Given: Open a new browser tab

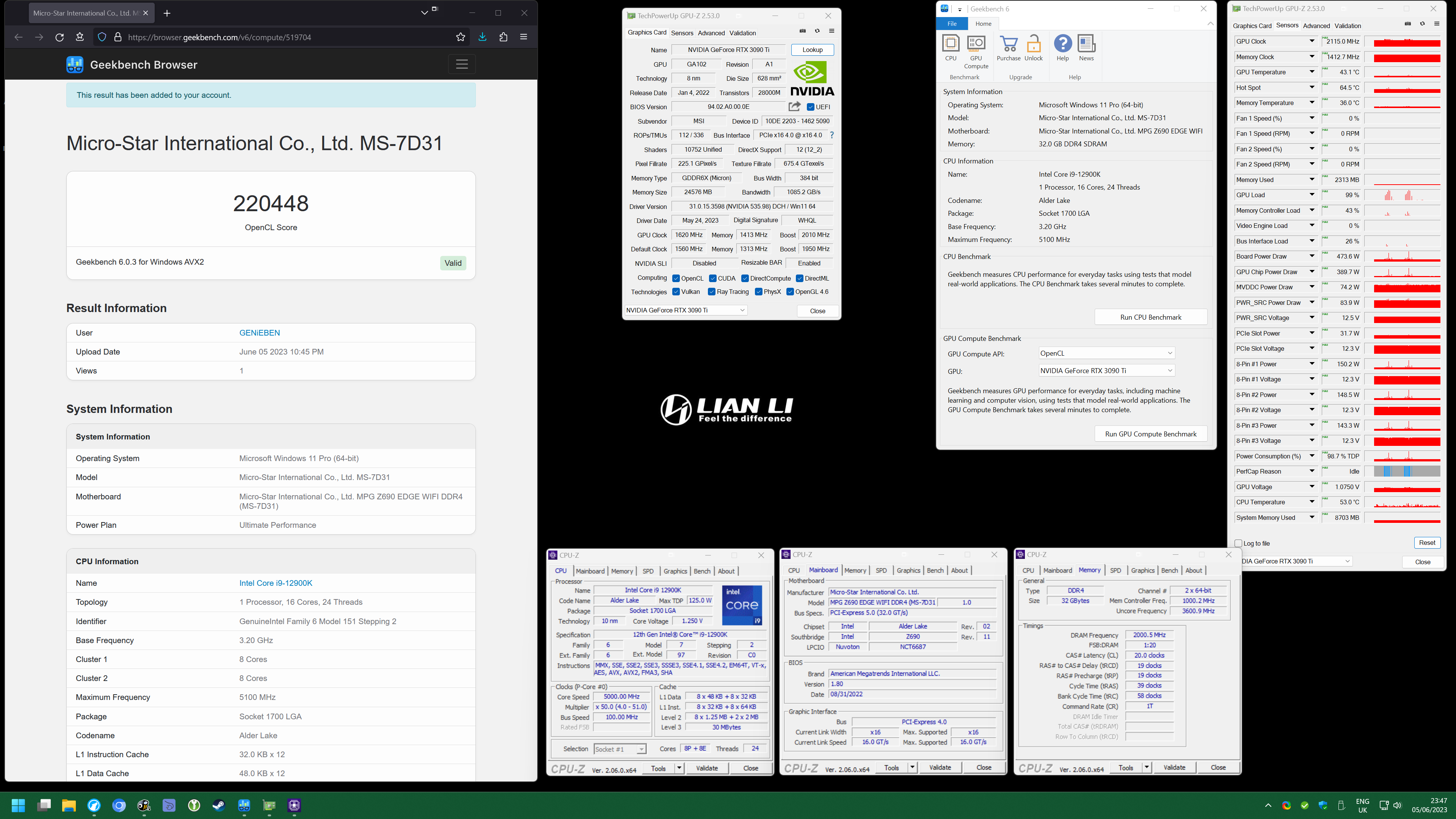Looking at the screenshot, I should tap(167, 13).
